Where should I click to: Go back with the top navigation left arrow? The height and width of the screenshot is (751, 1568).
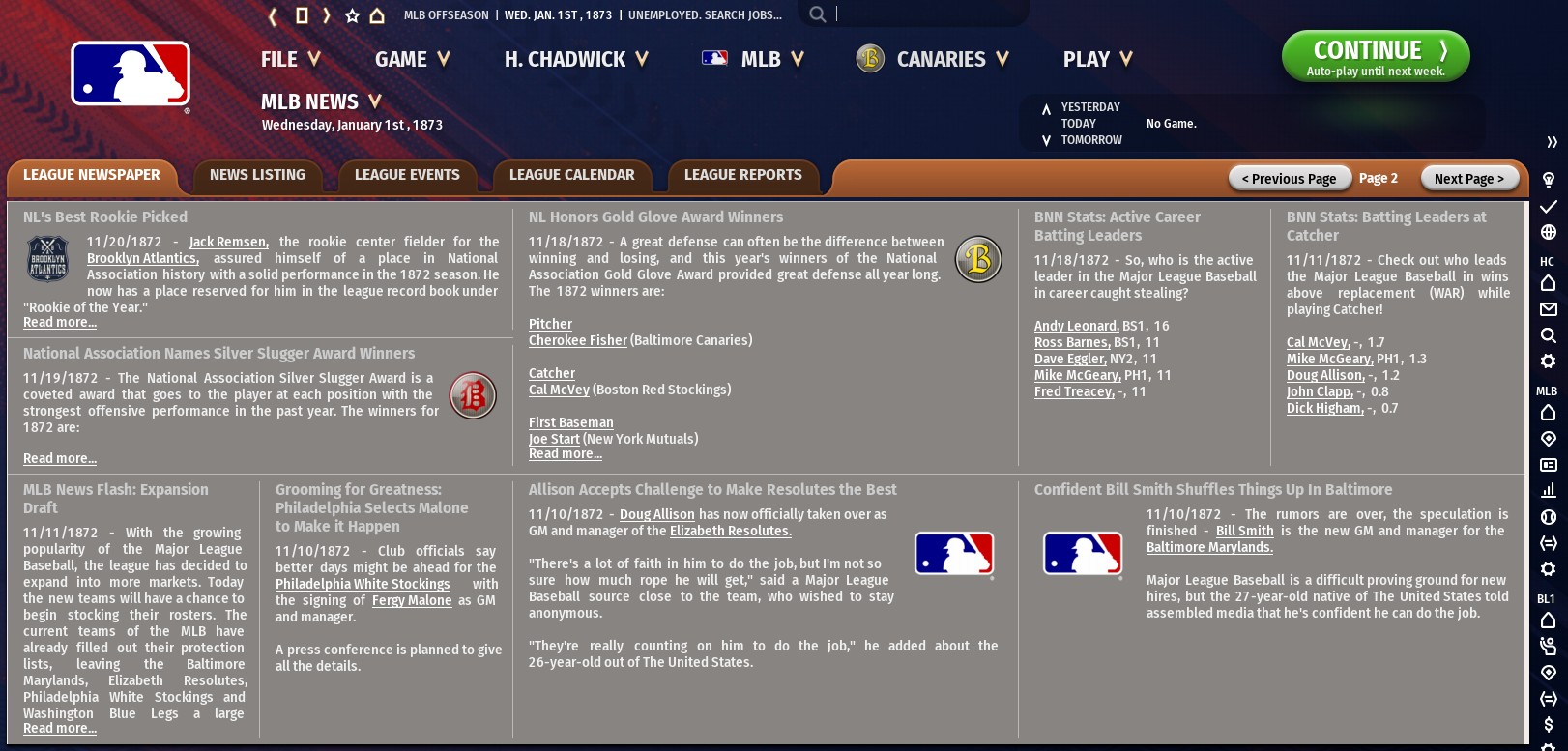[274, 15]
